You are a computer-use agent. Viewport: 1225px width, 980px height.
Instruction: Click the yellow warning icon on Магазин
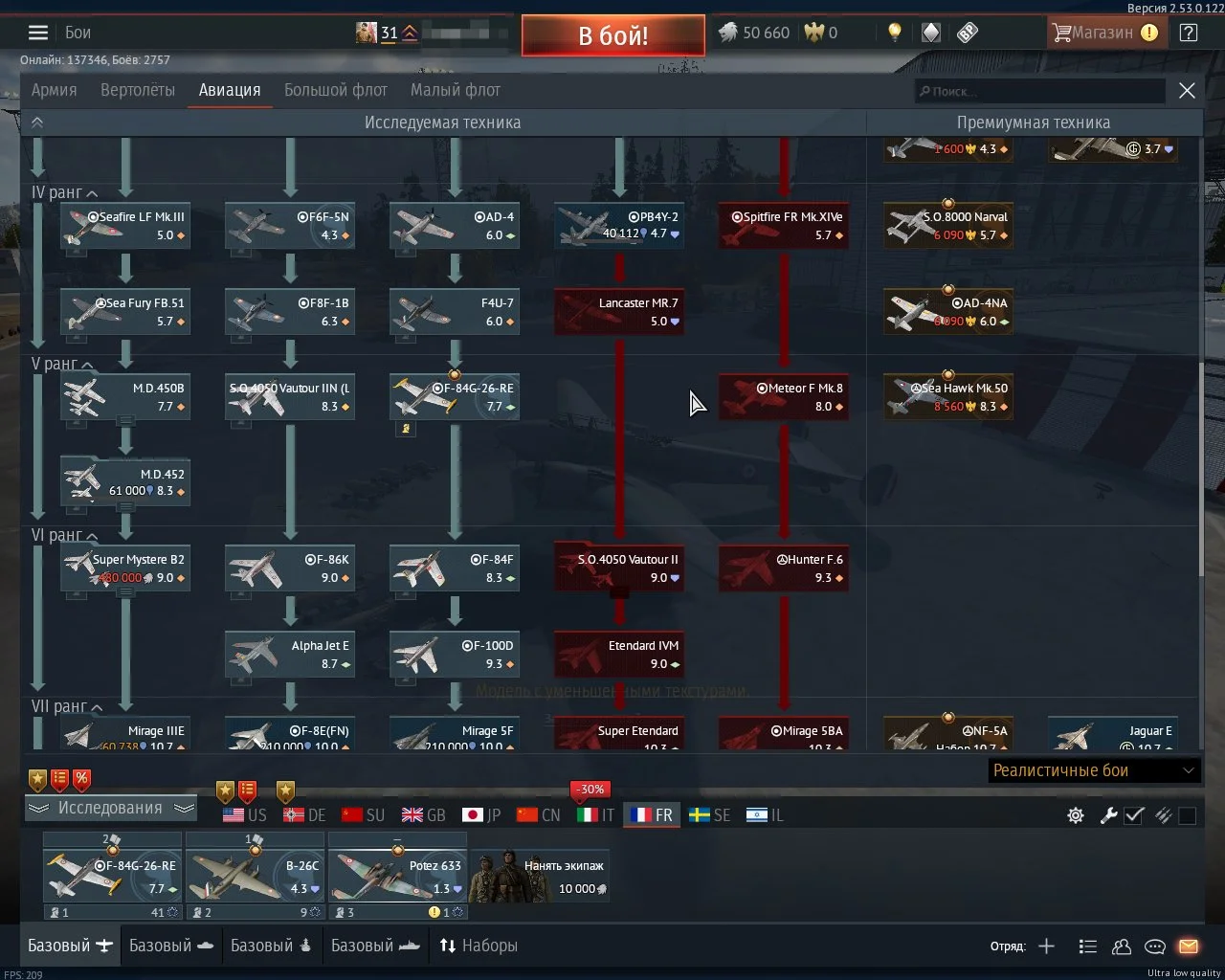tap(1149, 33)
